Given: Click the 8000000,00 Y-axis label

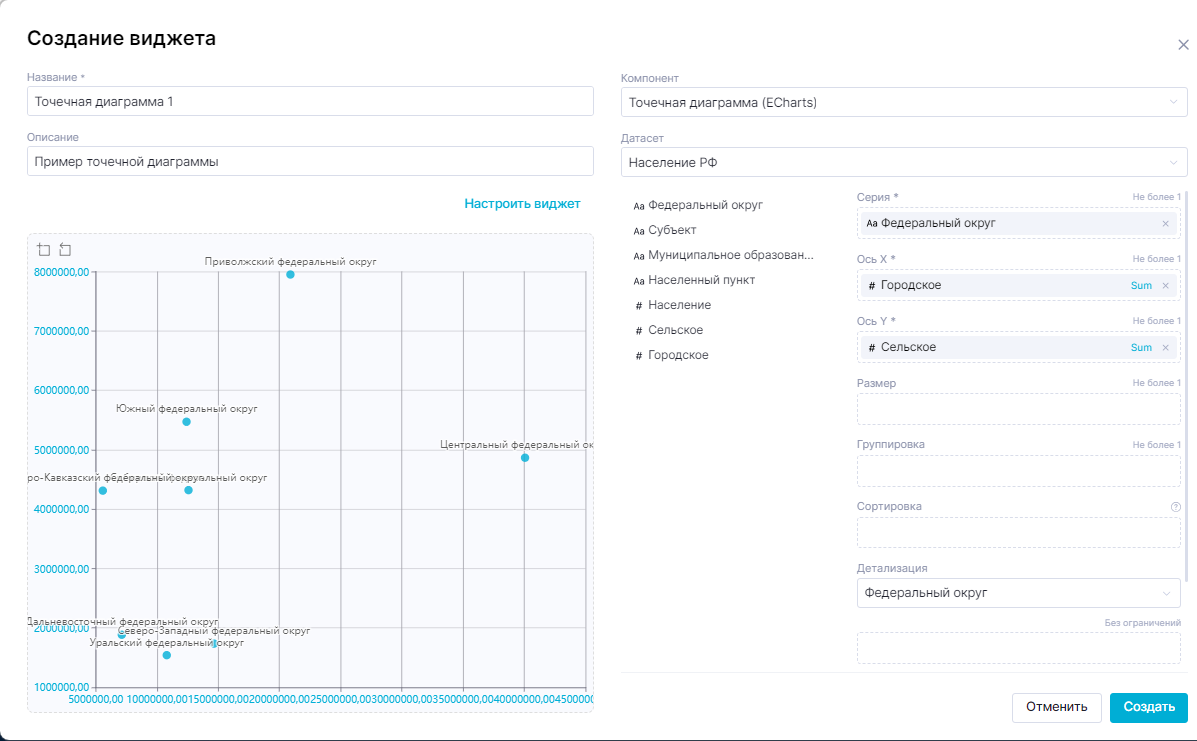Looking at the screenshot, I should pos(62,272).
